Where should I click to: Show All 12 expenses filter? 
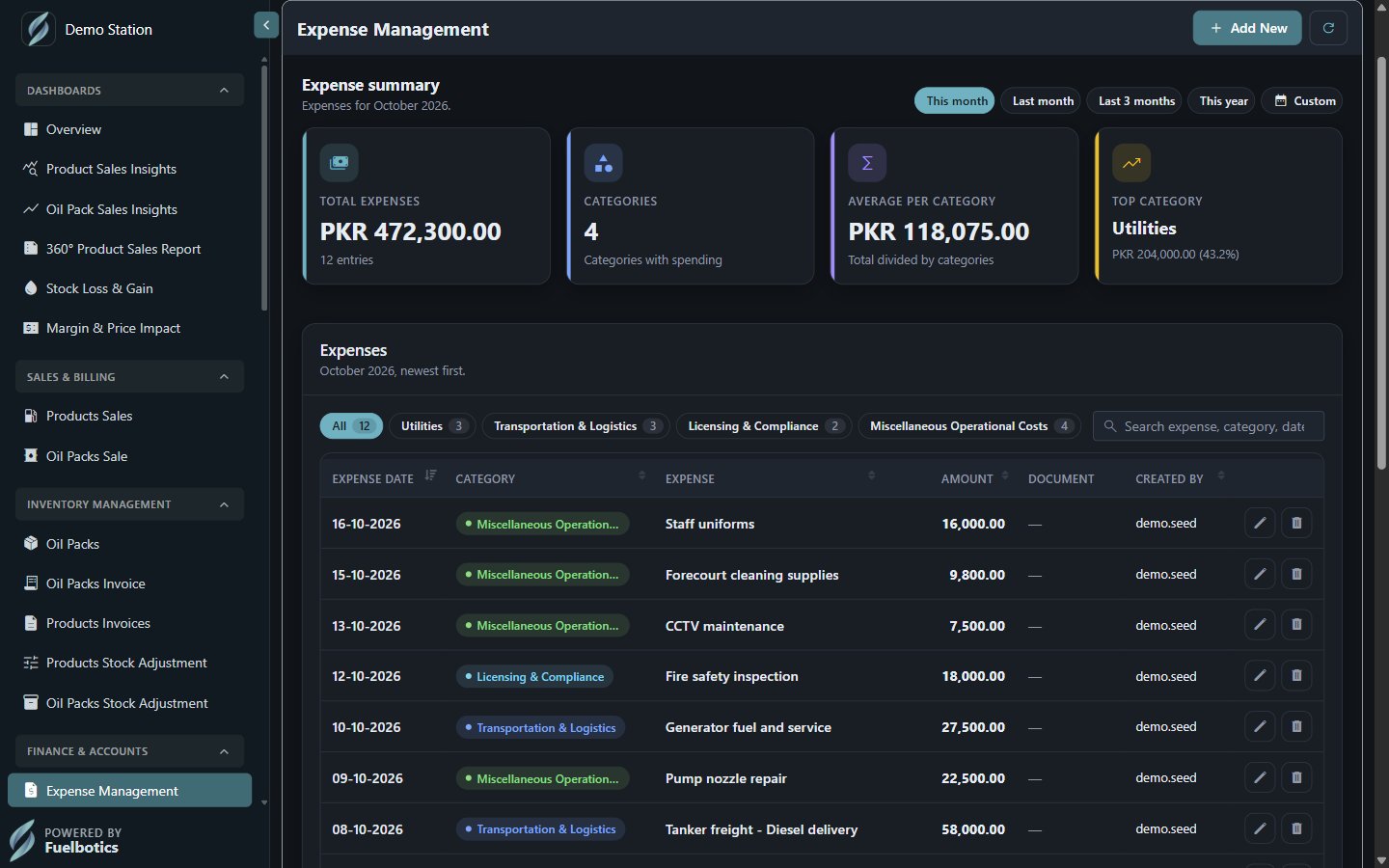[351, 425]
